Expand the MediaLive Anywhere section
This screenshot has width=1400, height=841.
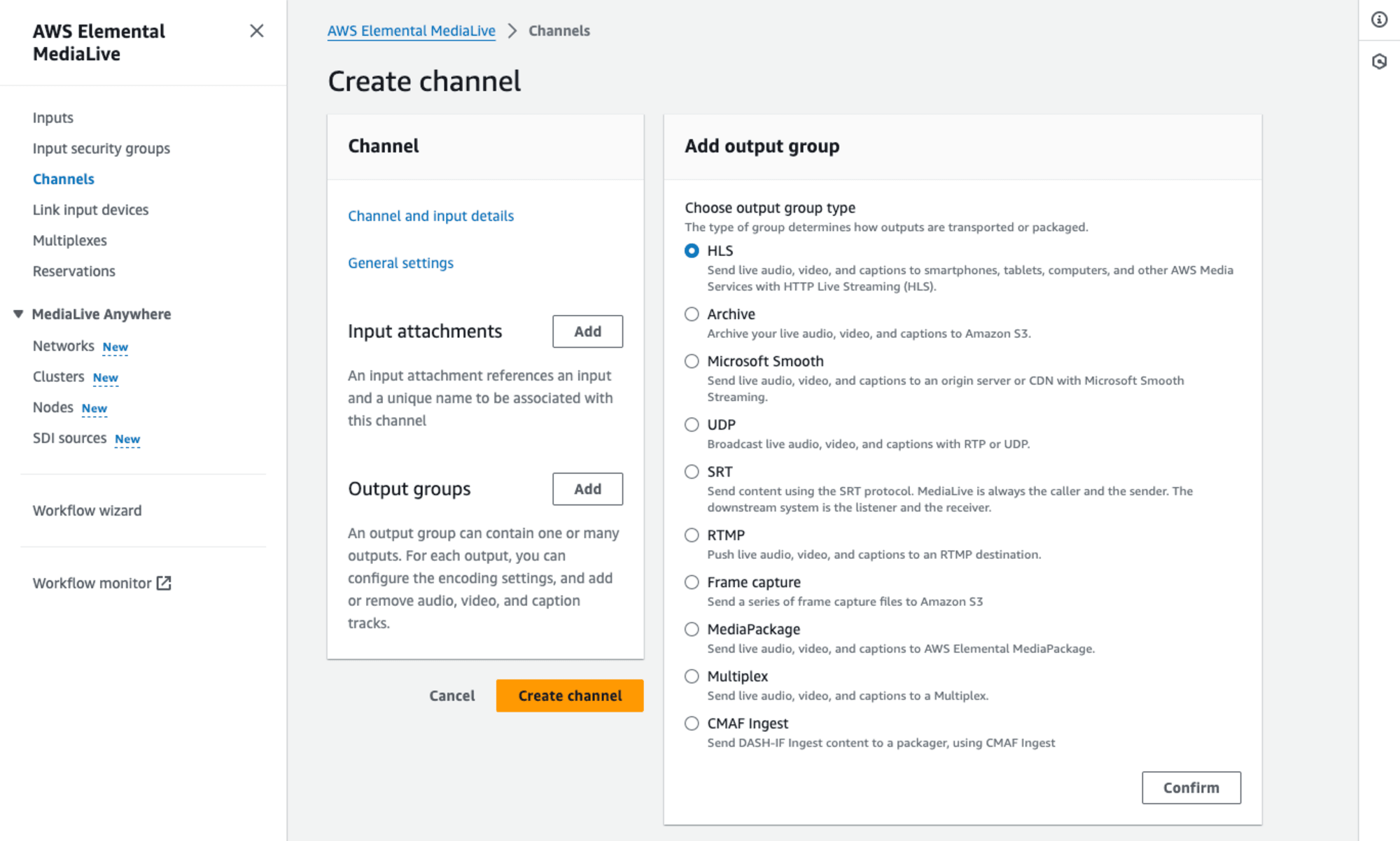18,313
